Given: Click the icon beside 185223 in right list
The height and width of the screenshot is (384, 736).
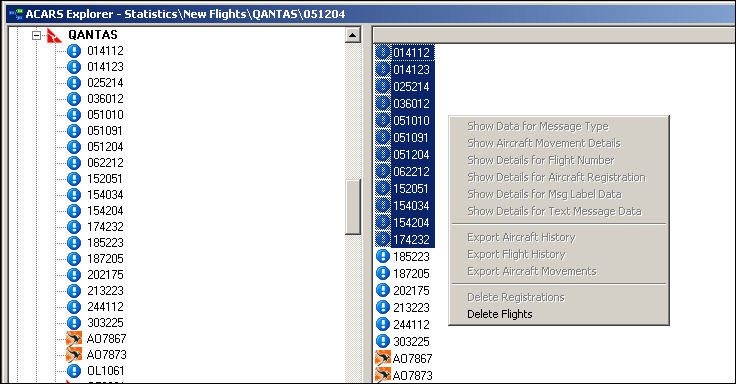Looking at the screenshot, I should tap(383, 256).
